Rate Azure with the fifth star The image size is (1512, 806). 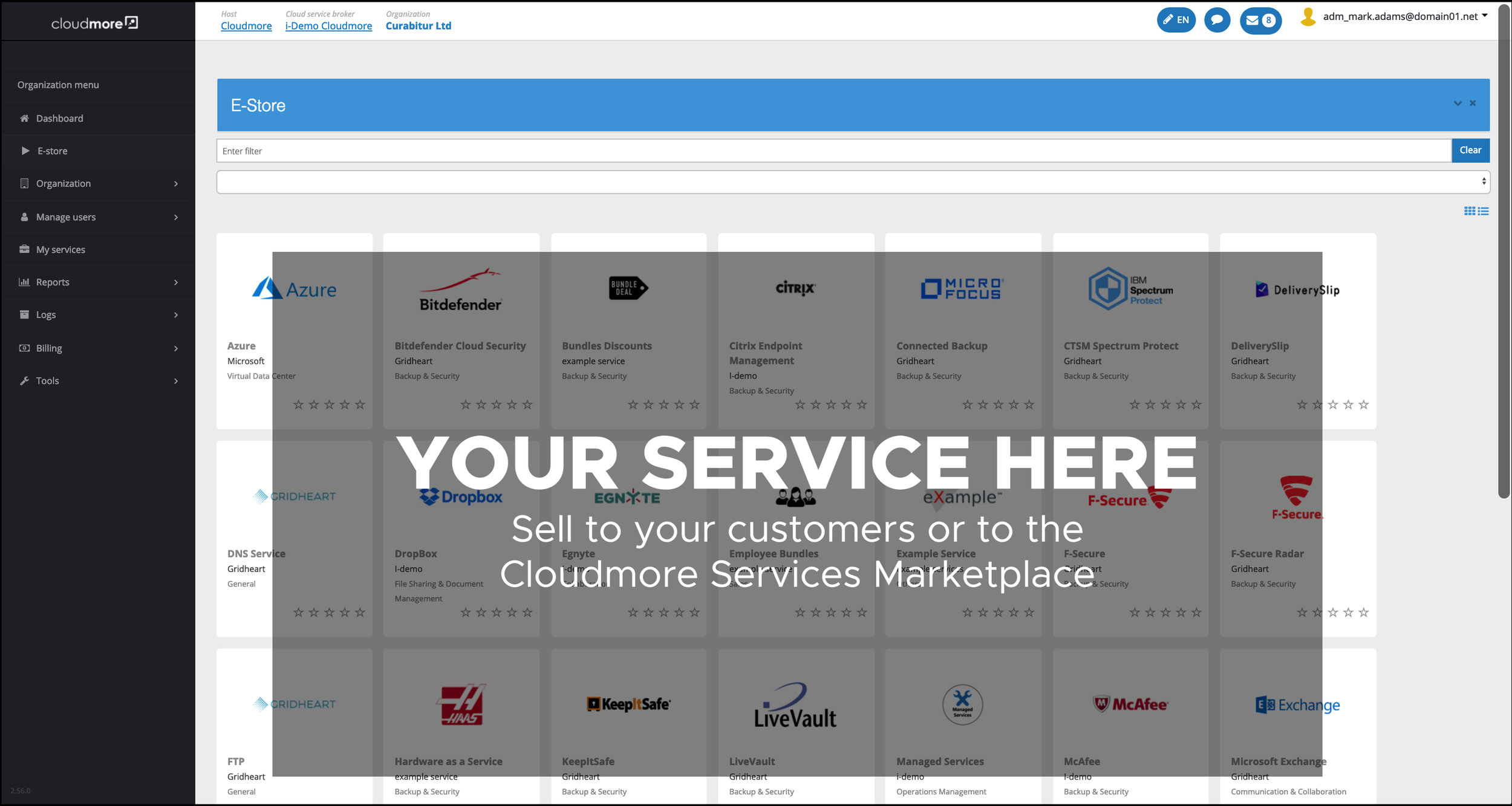pos(360,405)
